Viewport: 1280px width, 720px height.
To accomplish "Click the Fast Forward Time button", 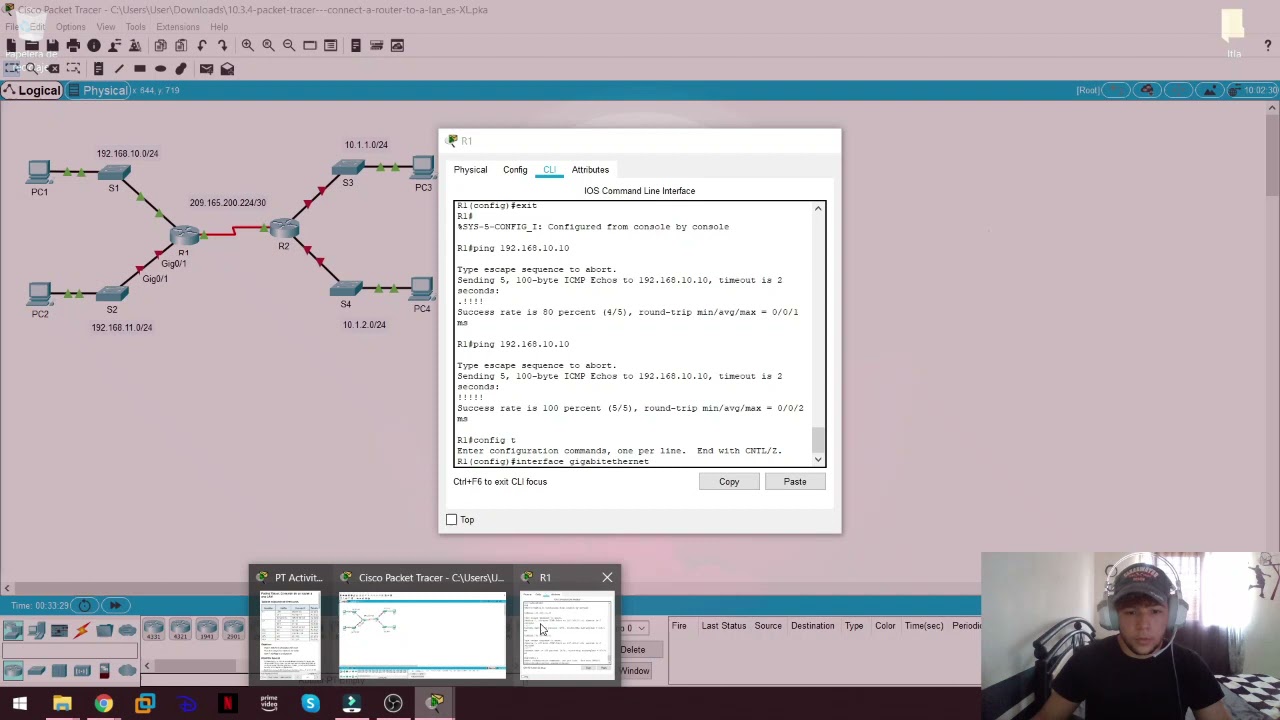I will click(x=115, y=605).
